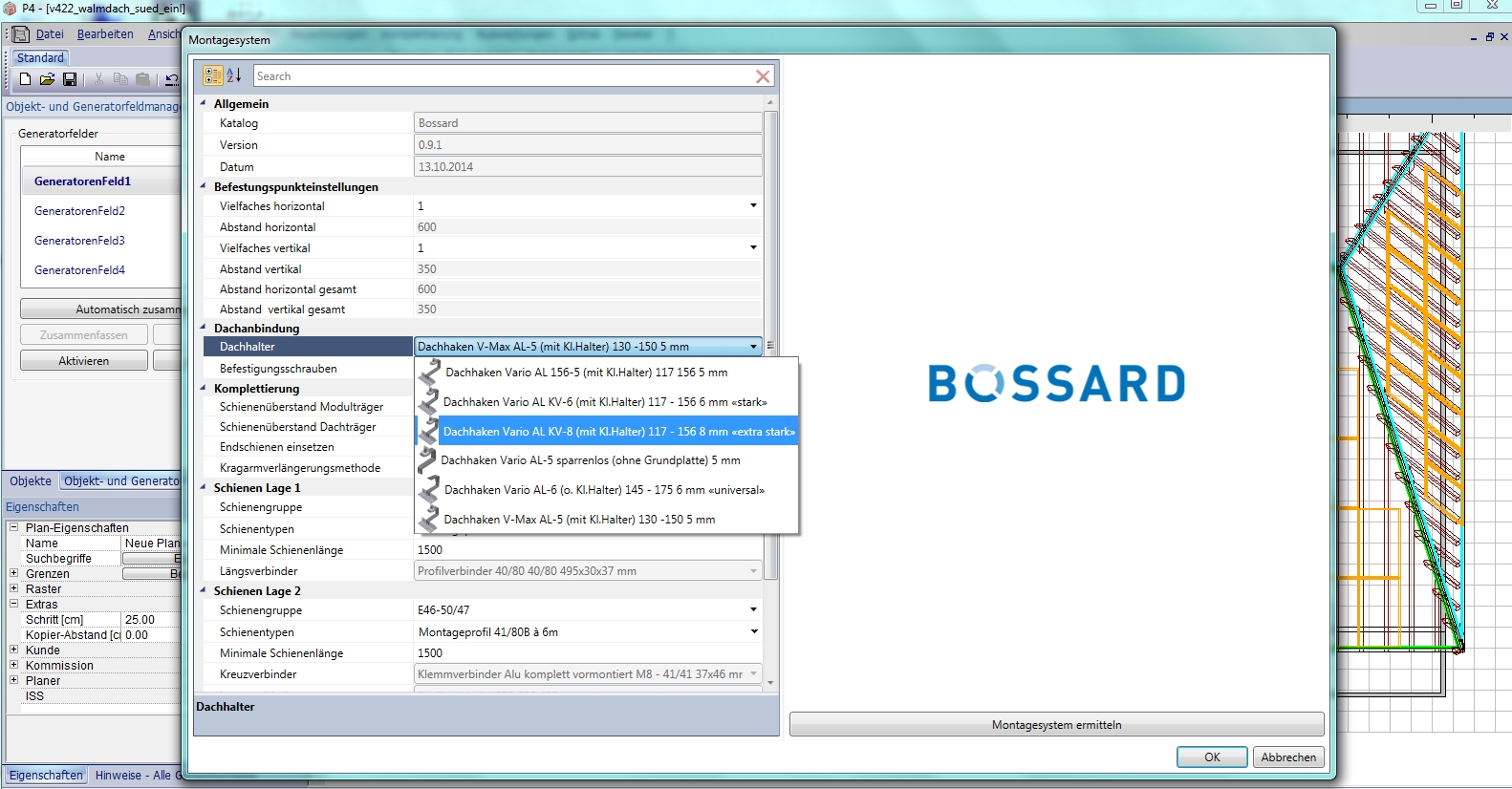Image resolution: width=1512 pixels, height=789 pixels.
Task: Collapse the Schienen Lage 2 category
Action: click(204, 590)
